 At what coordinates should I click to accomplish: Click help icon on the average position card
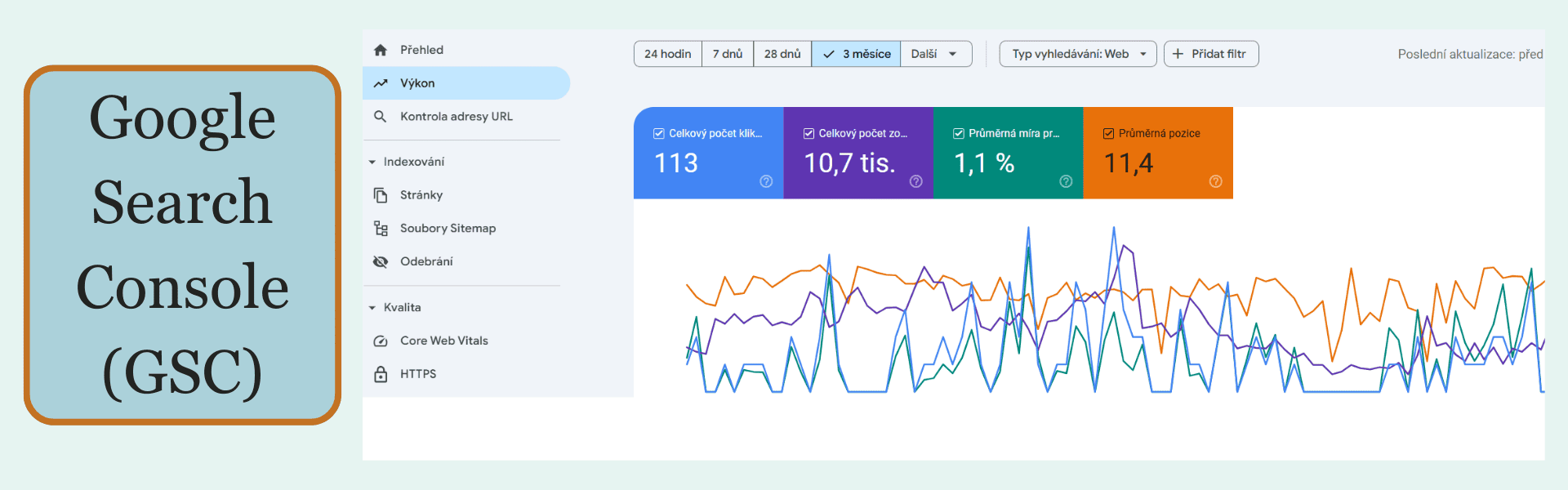pyautogui.click(x=1216, y=181)
